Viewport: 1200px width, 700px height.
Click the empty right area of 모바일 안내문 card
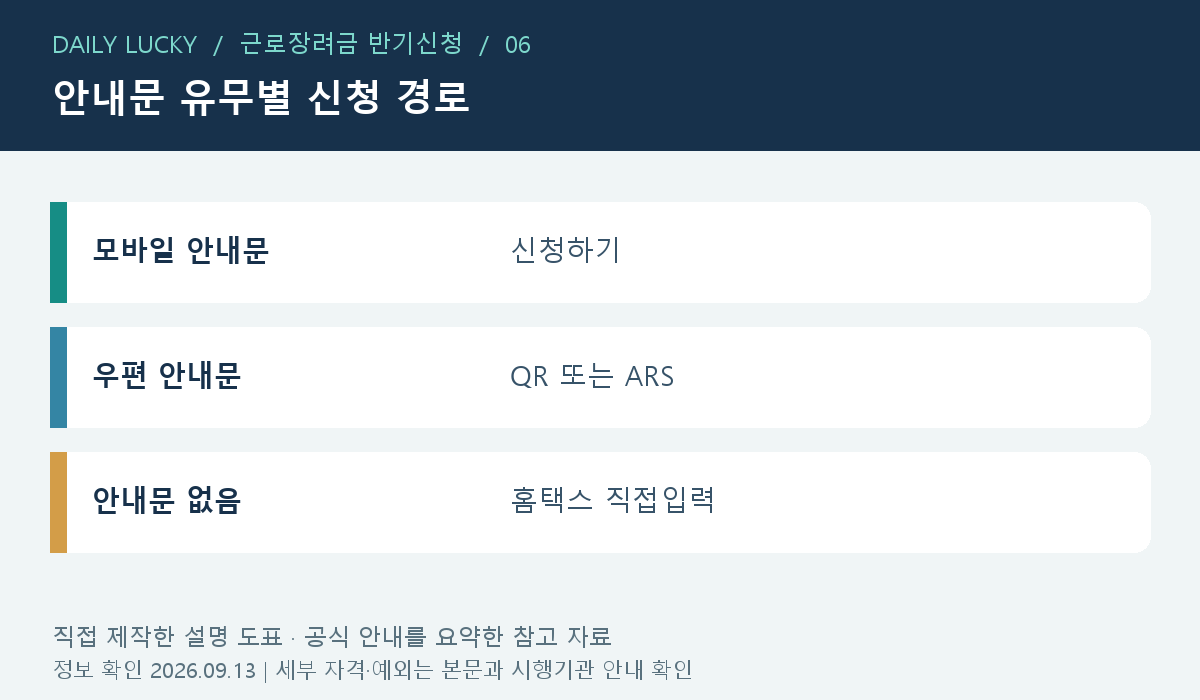coord(900,252)
